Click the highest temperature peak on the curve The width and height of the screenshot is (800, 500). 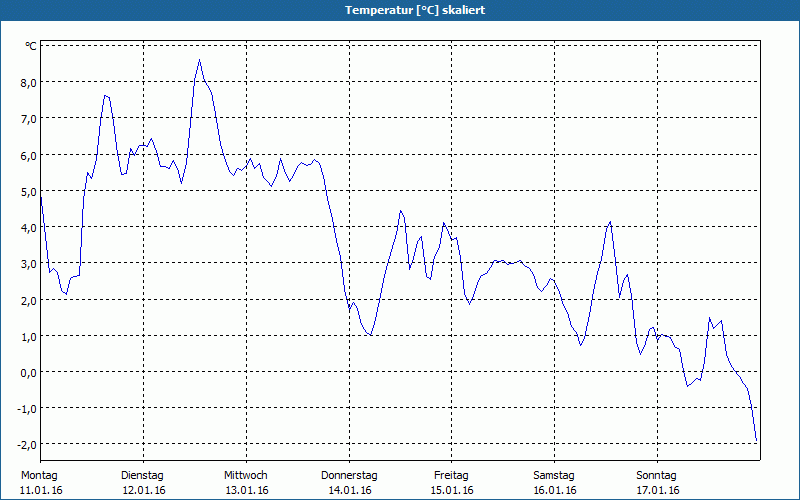199,60
